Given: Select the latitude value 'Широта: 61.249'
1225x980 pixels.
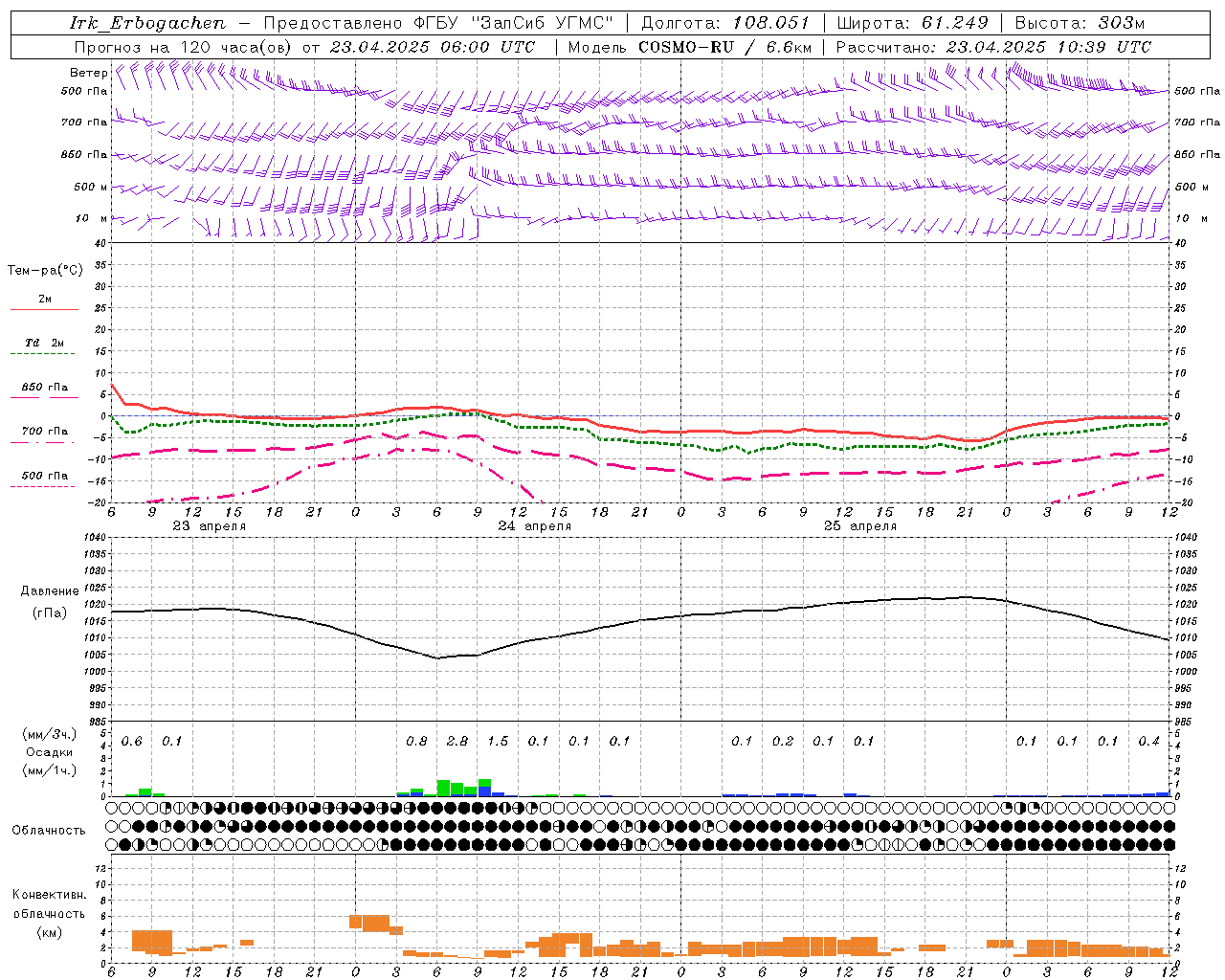Looking at the screenshot, I should 912,23.
